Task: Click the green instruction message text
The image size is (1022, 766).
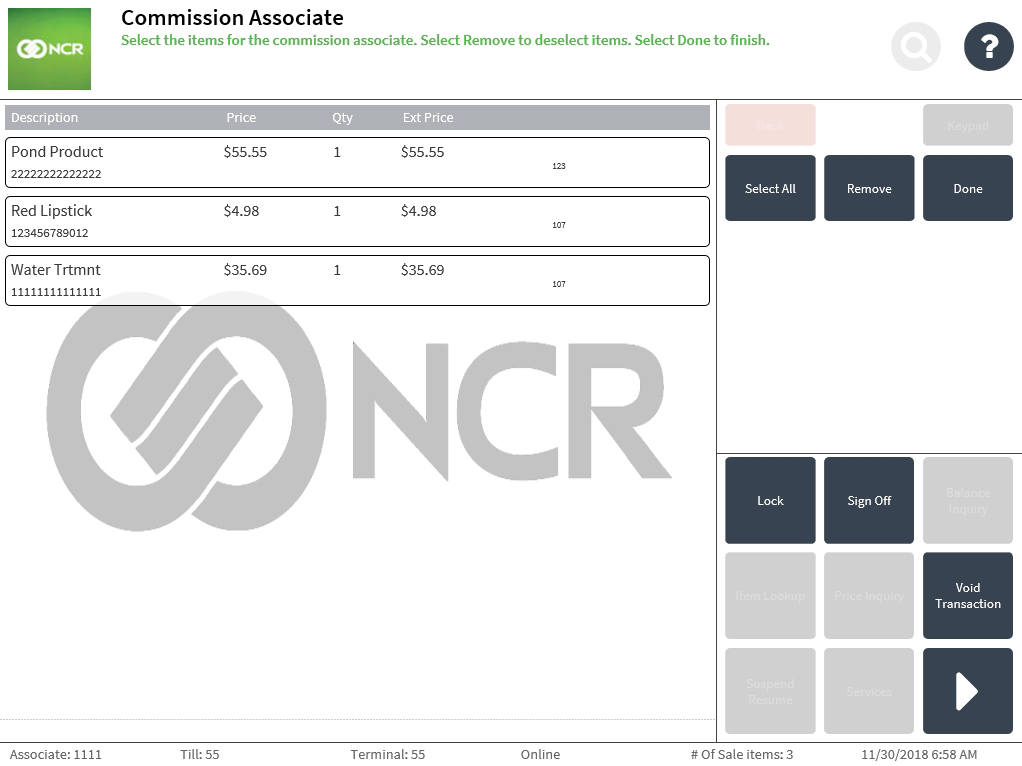Action: click(x=445, y=40)
